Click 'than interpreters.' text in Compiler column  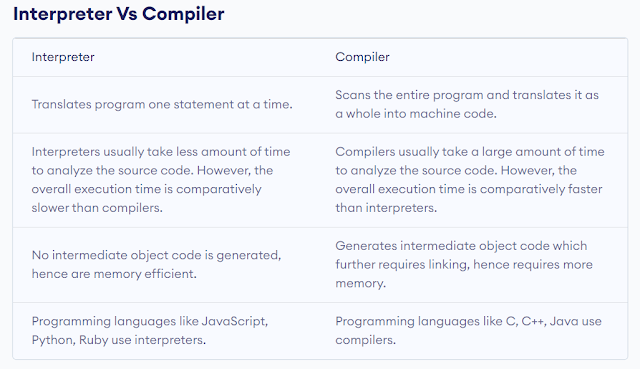(x=386, y=208)
